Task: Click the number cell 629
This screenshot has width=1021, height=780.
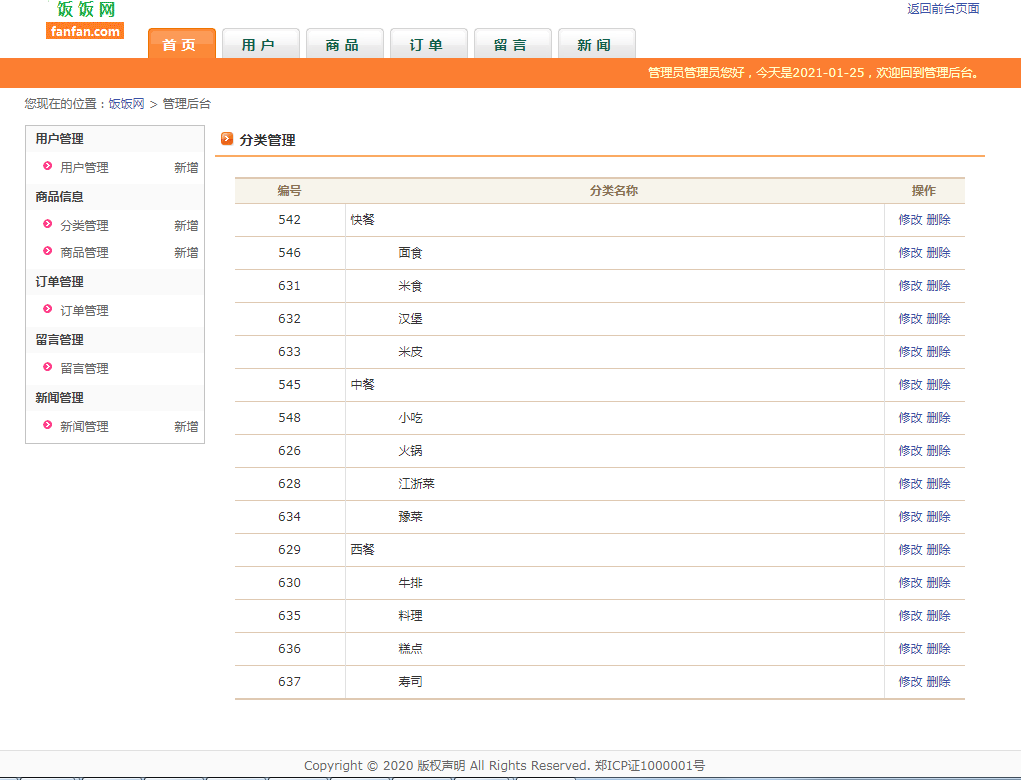Action: [290, 550]
